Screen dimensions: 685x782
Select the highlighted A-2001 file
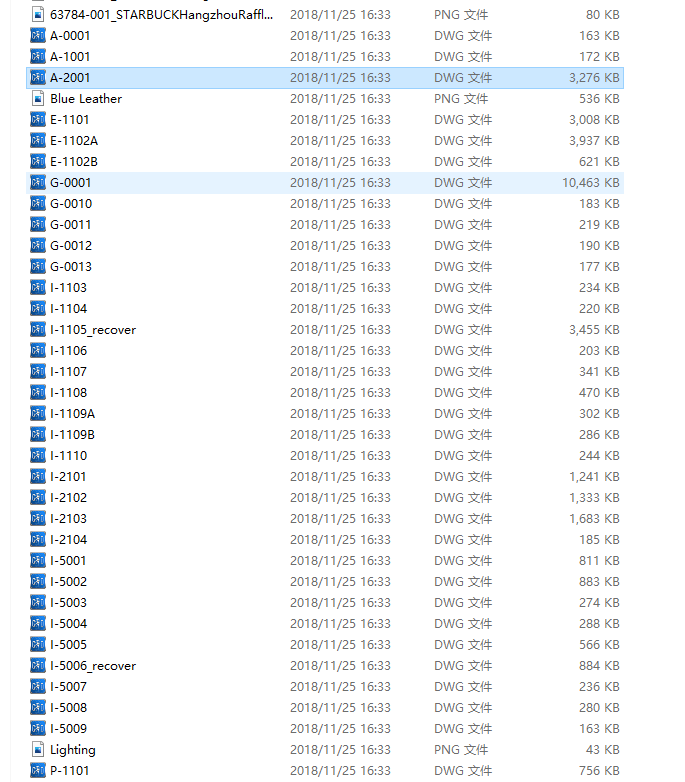pos(70,78)
